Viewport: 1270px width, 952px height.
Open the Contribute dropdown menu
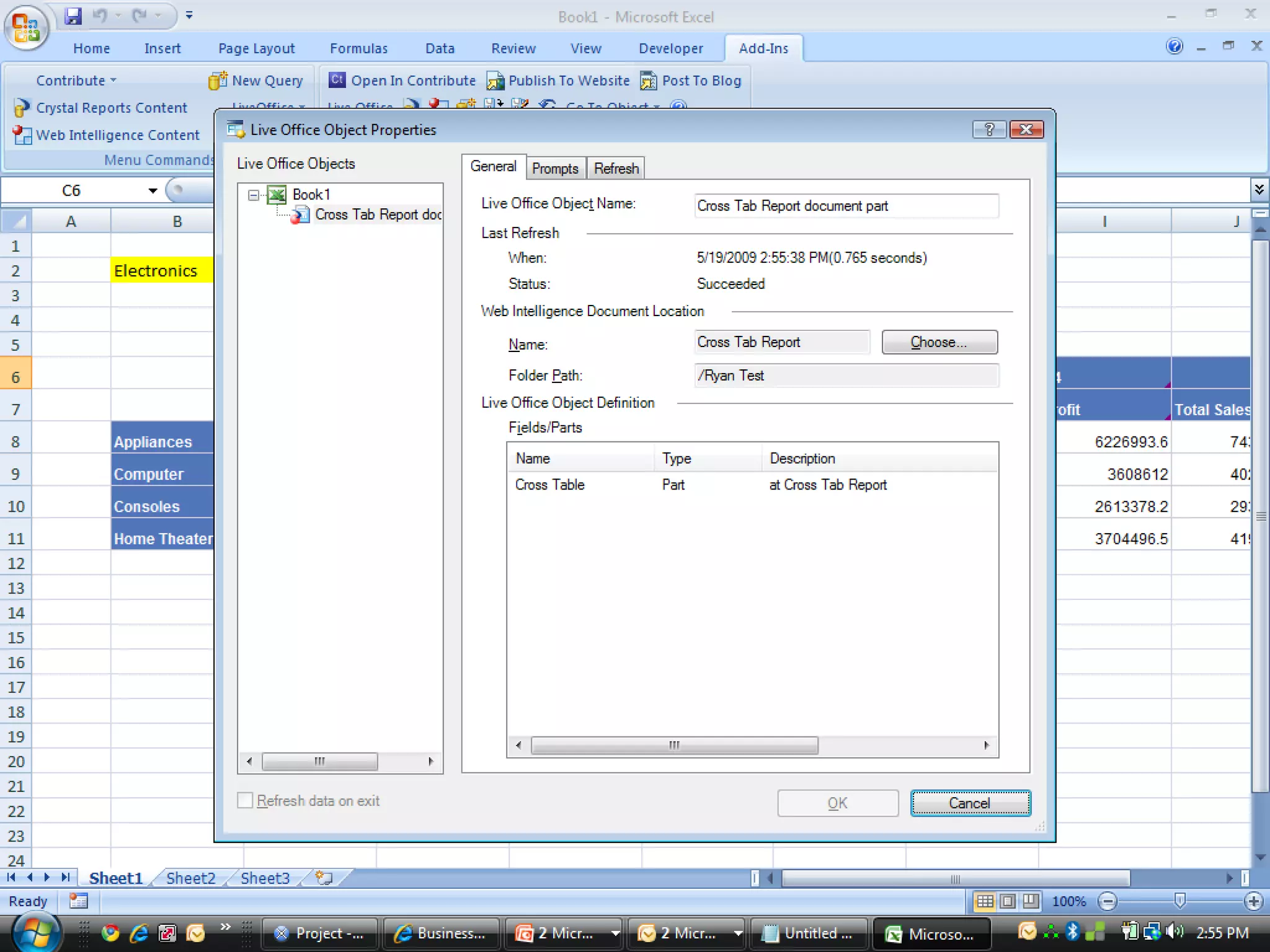point(76,81)
